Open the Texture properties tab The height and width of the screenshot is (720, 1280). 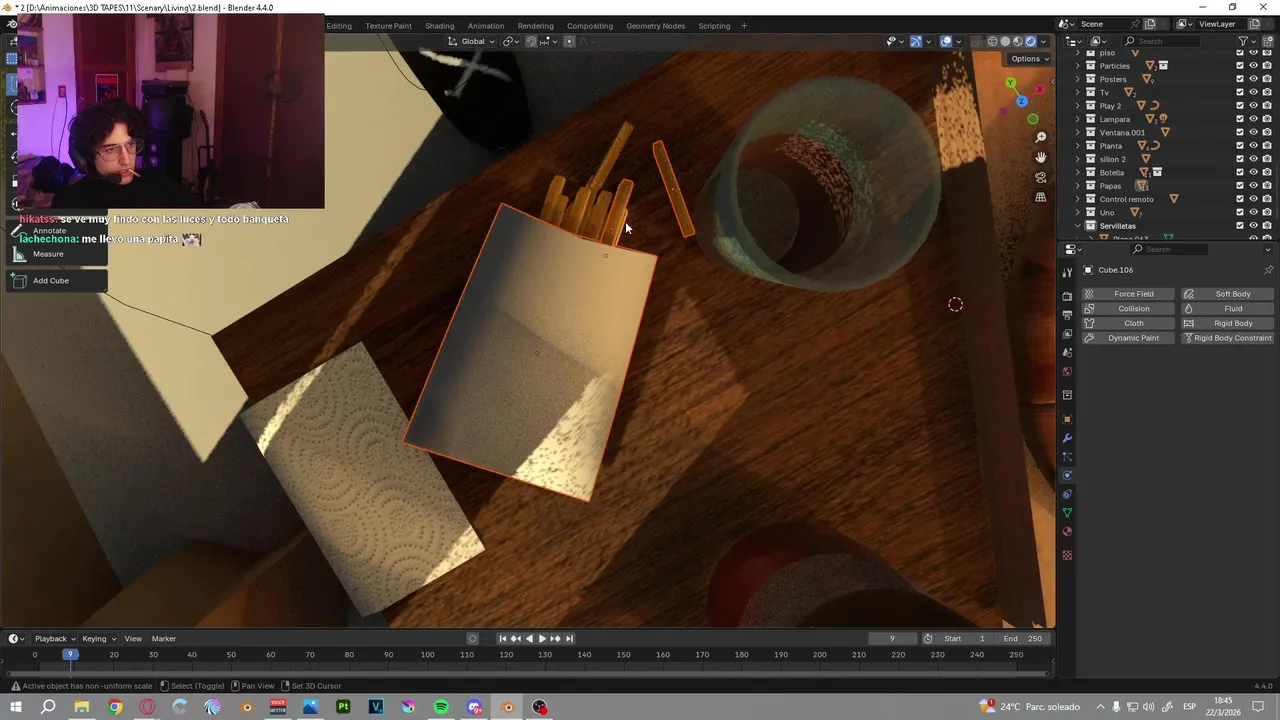click(1067, 555)
